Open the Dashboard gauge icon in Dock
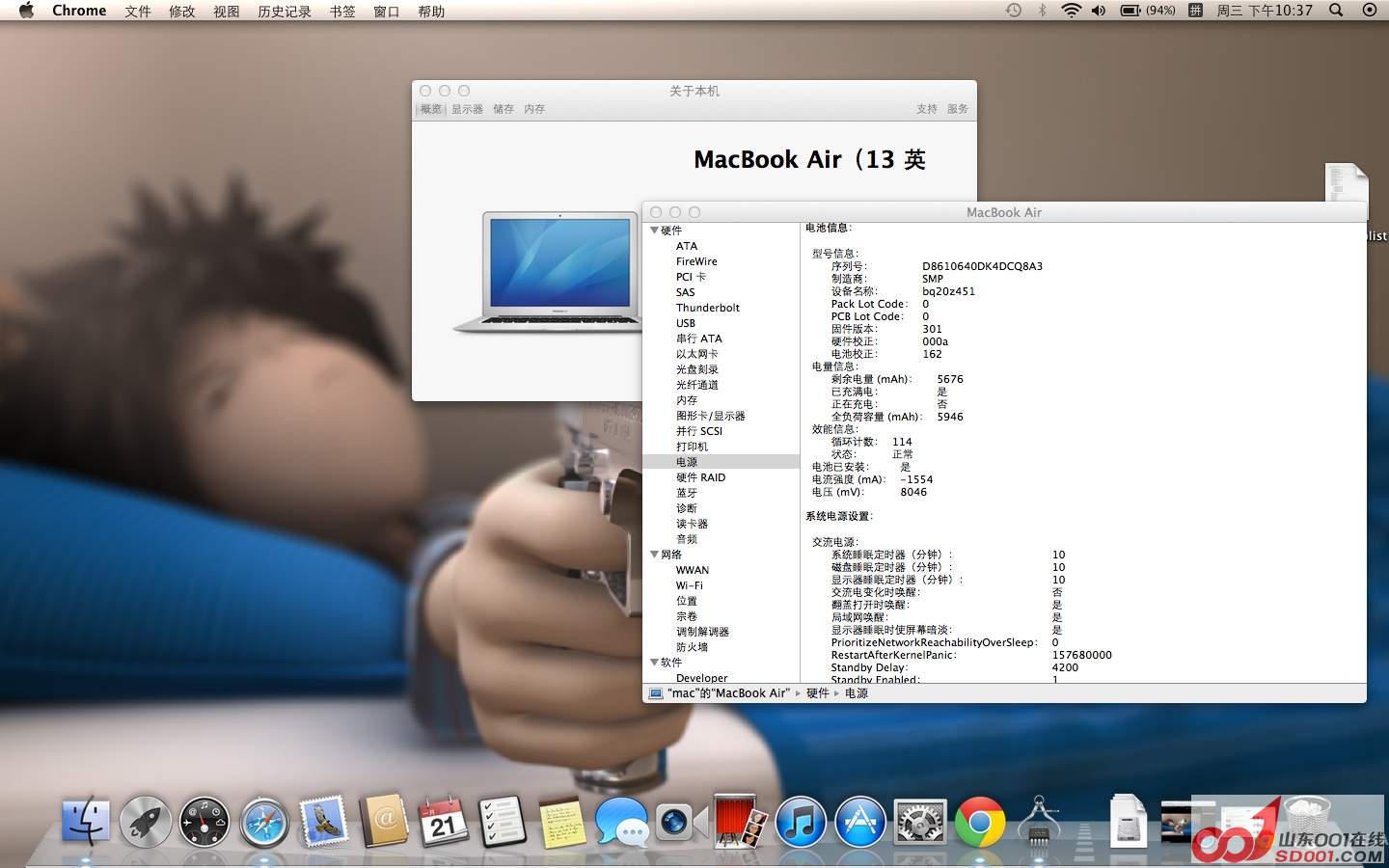This screenshot has height=868, width=1389. click(x=204, y=822)
